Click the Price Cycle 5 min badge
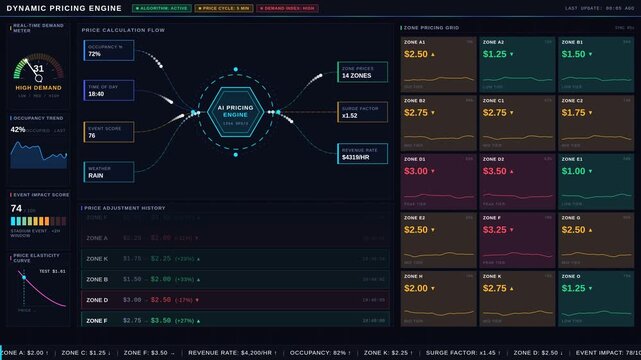Viewport: 641px width, 360px height. coord(224,8)
